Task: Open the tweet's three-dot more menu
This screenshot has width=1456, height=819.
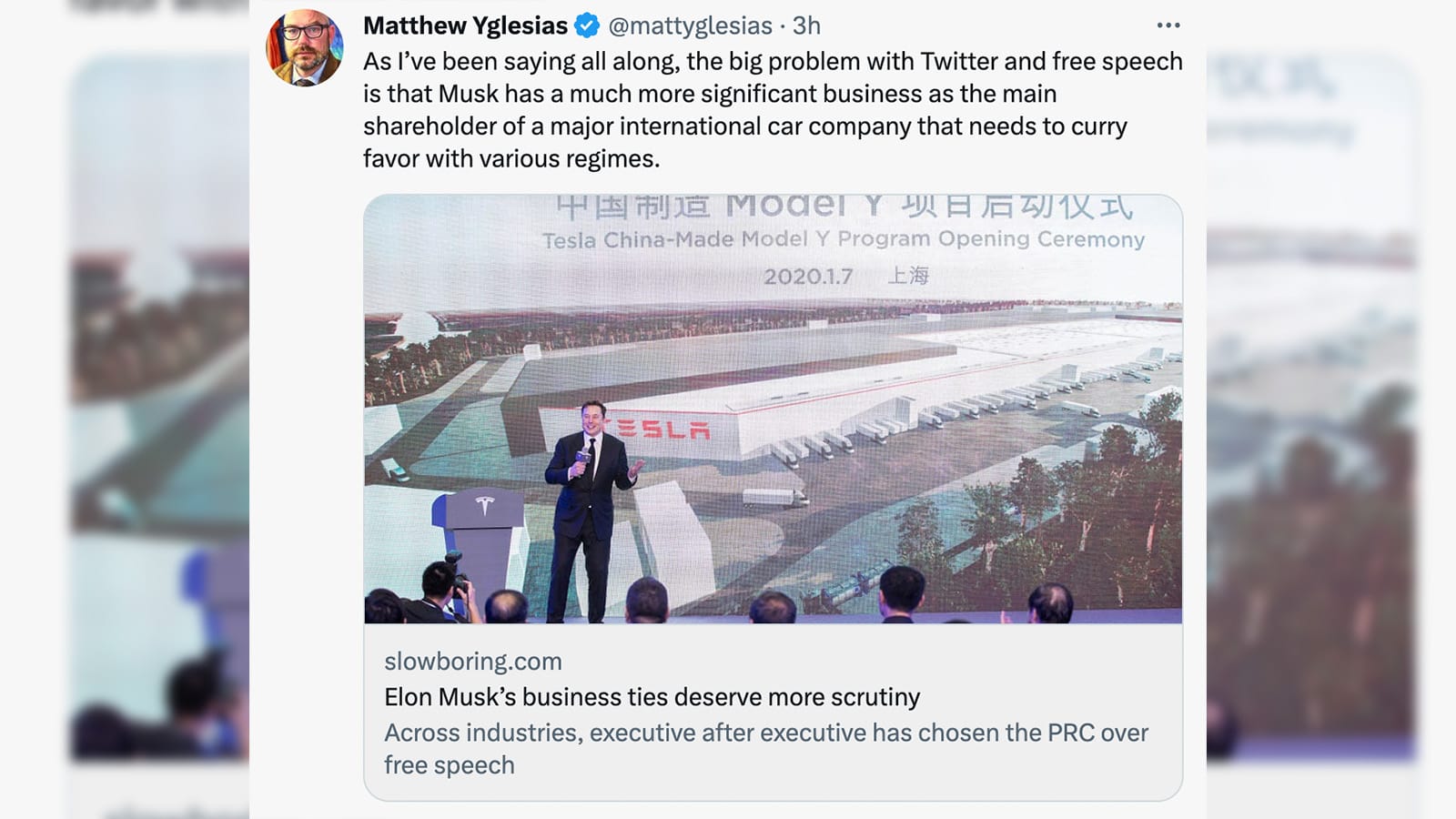Action: coord(1168,25)
